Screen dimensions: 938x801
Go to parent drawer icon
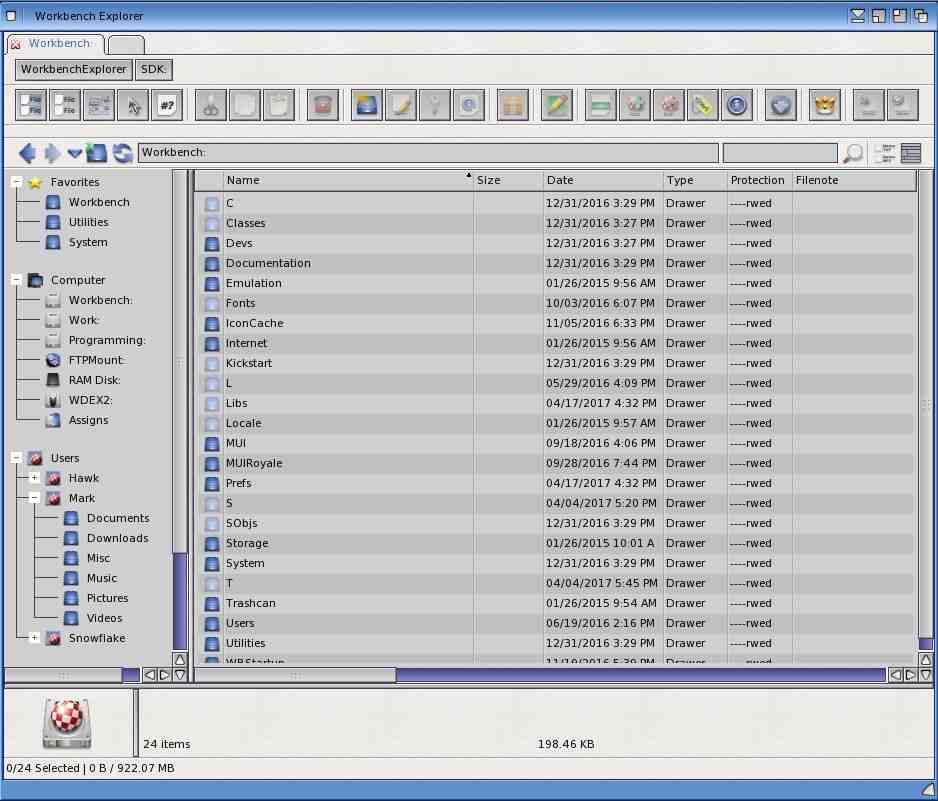click(x=96, y=153)
